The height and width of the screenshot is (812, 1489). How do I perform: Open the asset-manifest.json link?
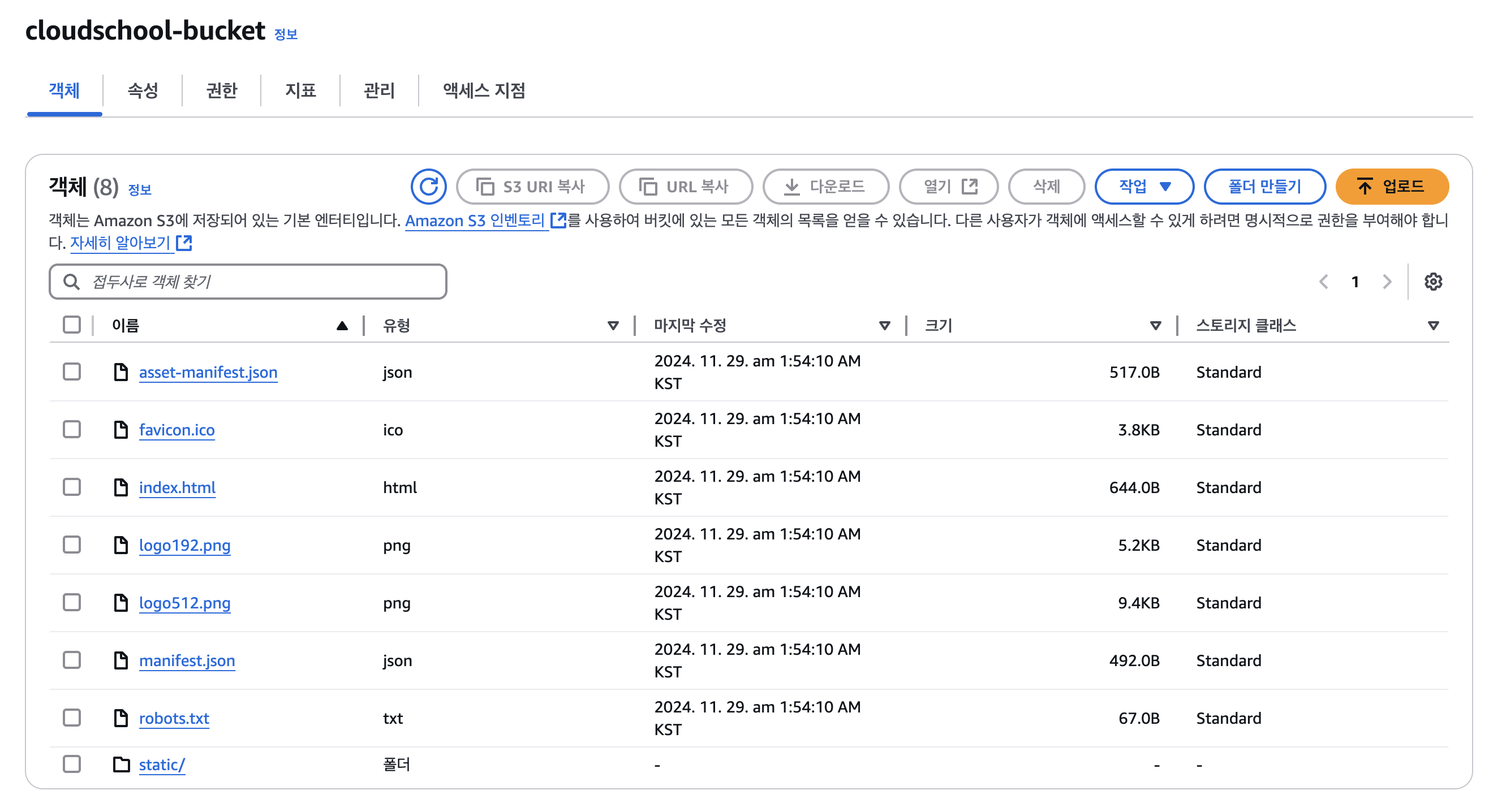coord(208,372)
